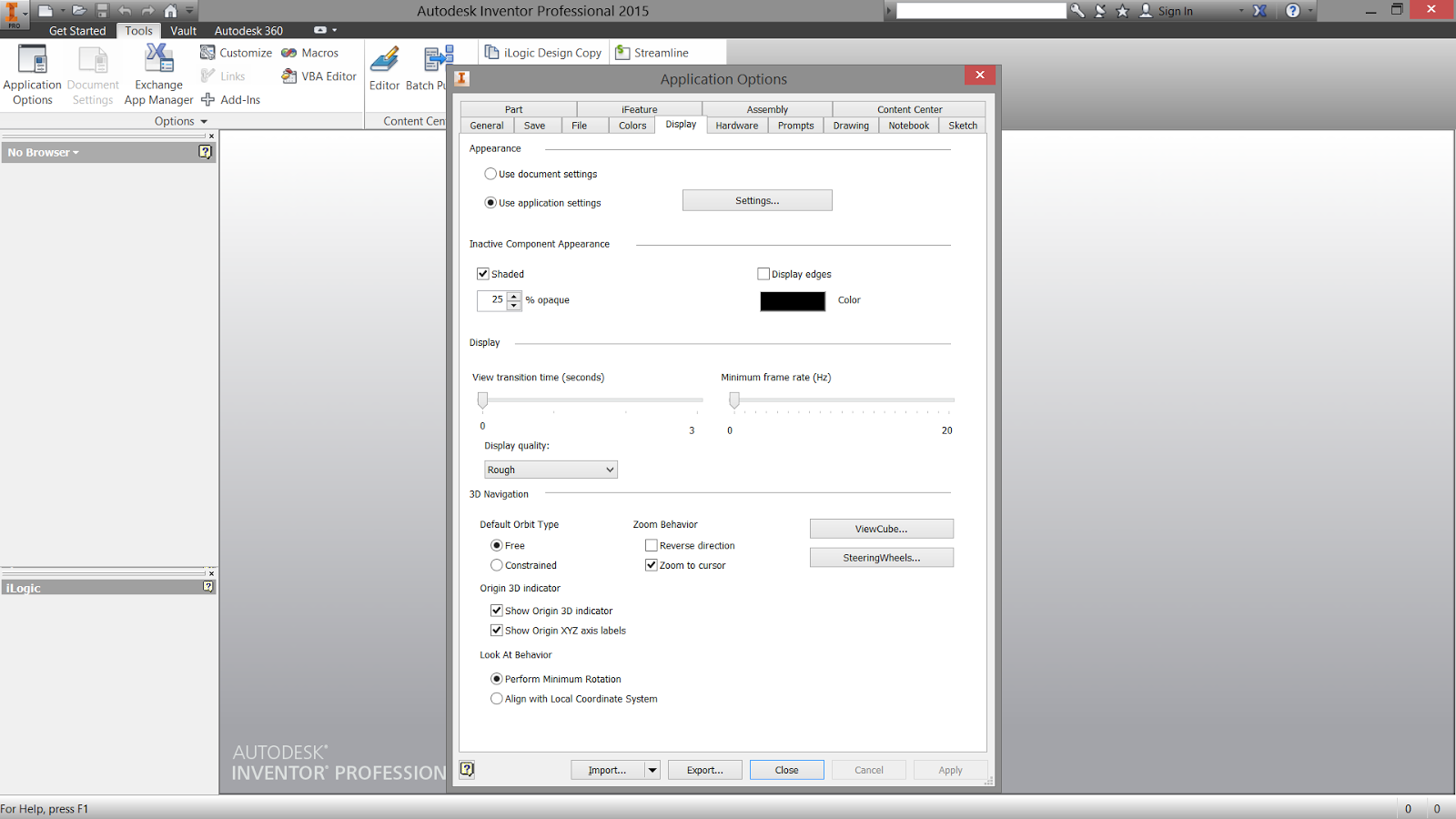Apply the application options
The width and height of the screenshot is (1456, 819).
coord(950,769)
